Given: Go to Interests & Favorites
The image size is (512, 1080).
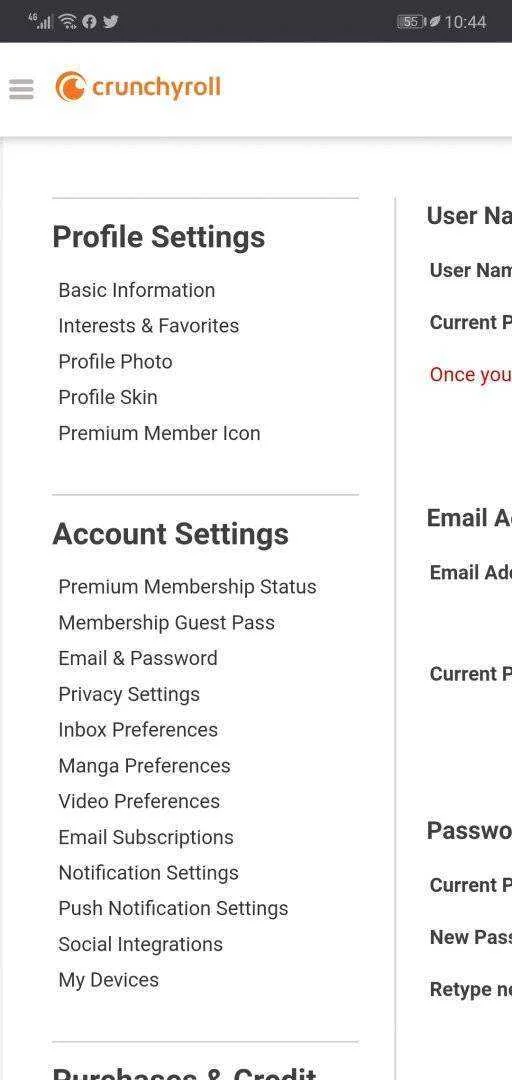Looking at the screenshot, I should pos(149,326).
